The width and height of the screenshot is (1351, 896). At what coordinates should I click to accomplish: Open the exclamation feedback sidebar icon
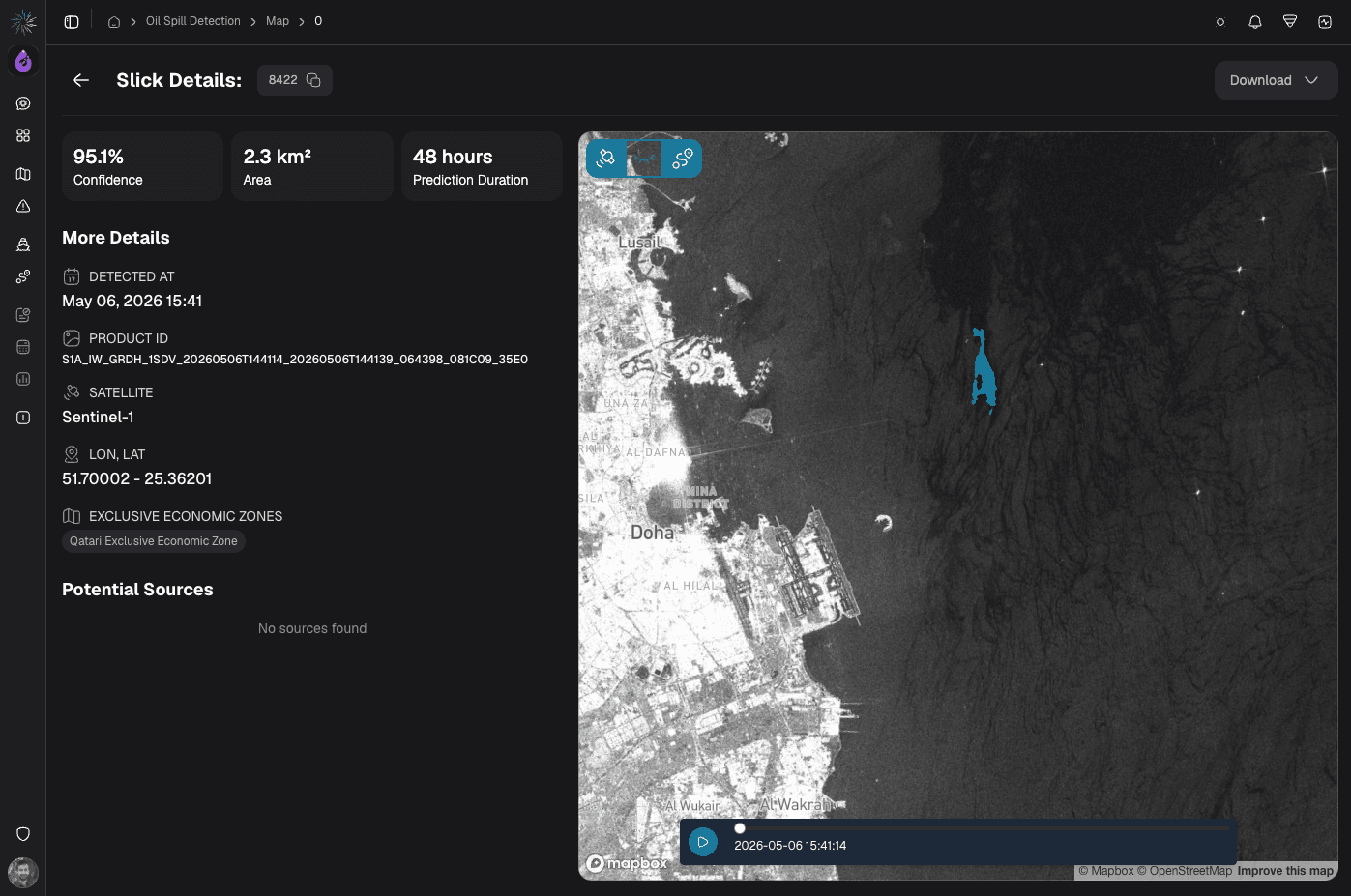click(23, 418)
